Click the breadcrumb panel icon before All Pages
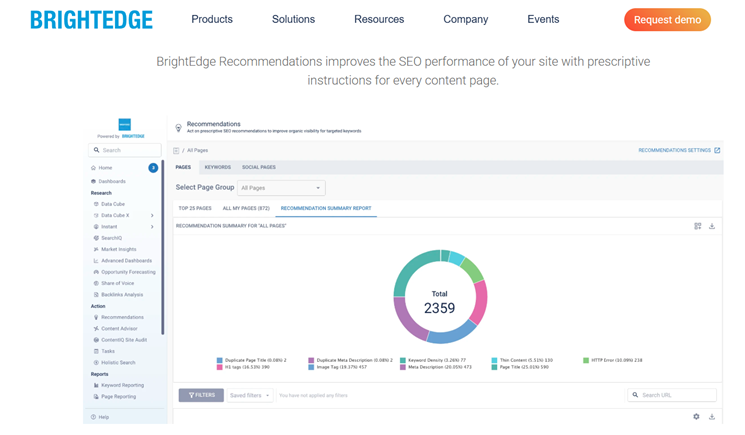Image resolution: width=745 pixels, height=435 pixels. 176,151
